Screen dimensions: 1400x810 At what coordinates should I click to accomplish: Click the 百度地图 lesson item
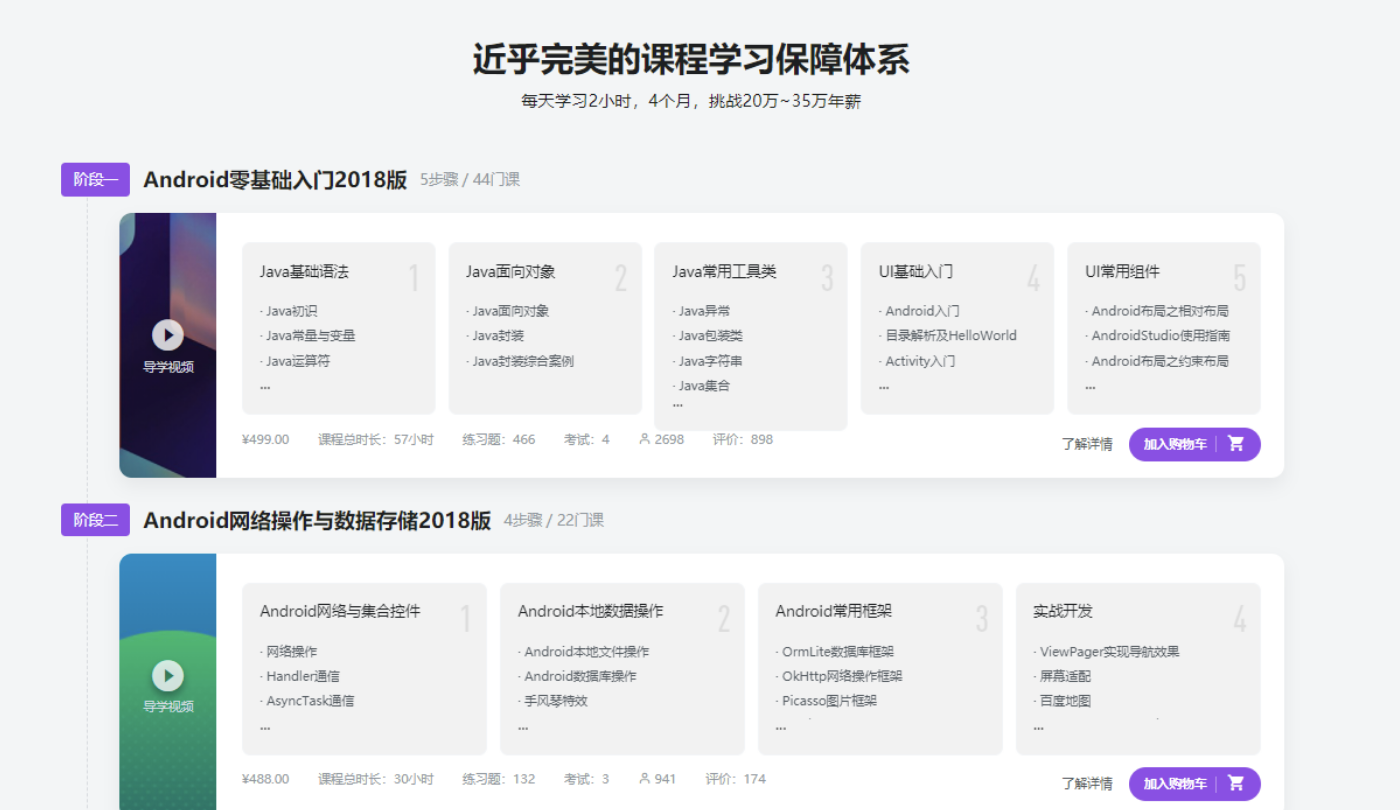(1063, 701)
